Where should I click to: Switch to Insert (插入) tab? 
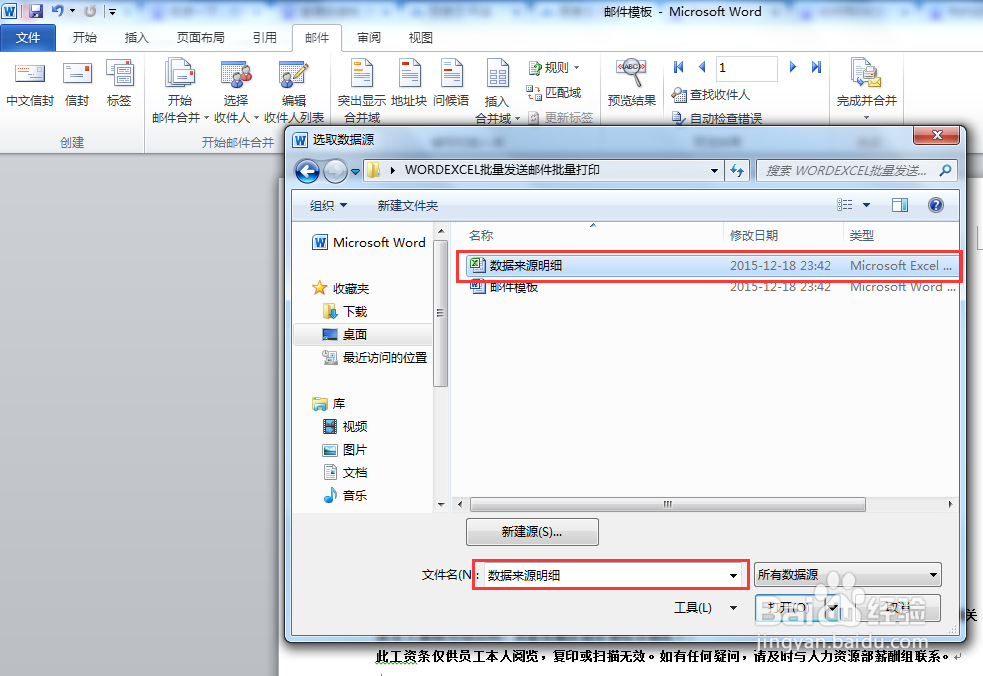pos(137,38)
